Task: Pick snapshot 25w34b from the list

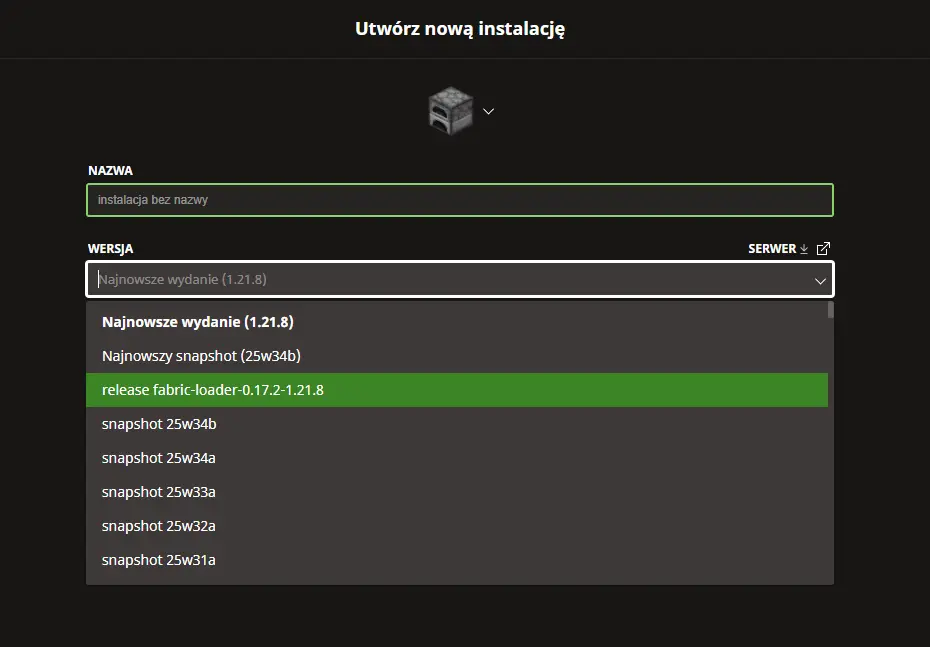Action: tap(457, 424)
